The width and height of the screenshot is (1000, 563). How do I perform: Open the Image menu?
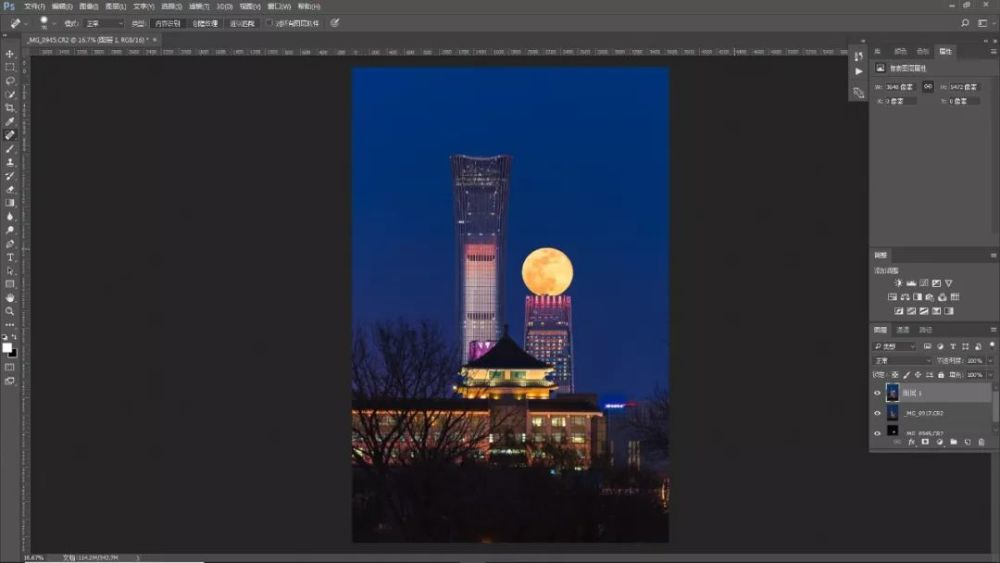pyautogui.click(x=89, y=6)
